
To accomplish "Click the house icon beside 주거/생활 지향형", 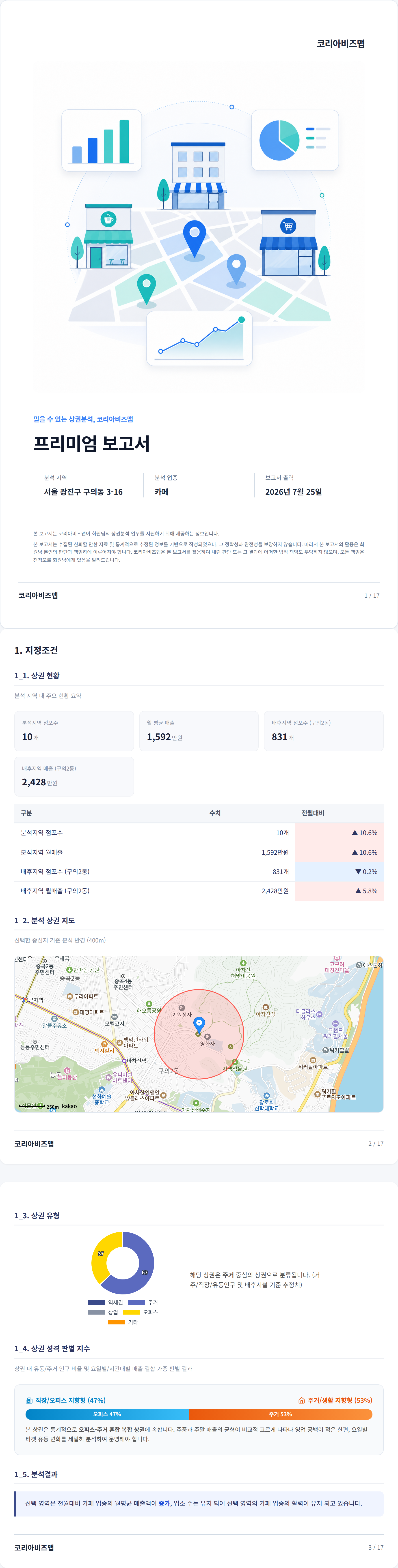I will point(301,1400).
